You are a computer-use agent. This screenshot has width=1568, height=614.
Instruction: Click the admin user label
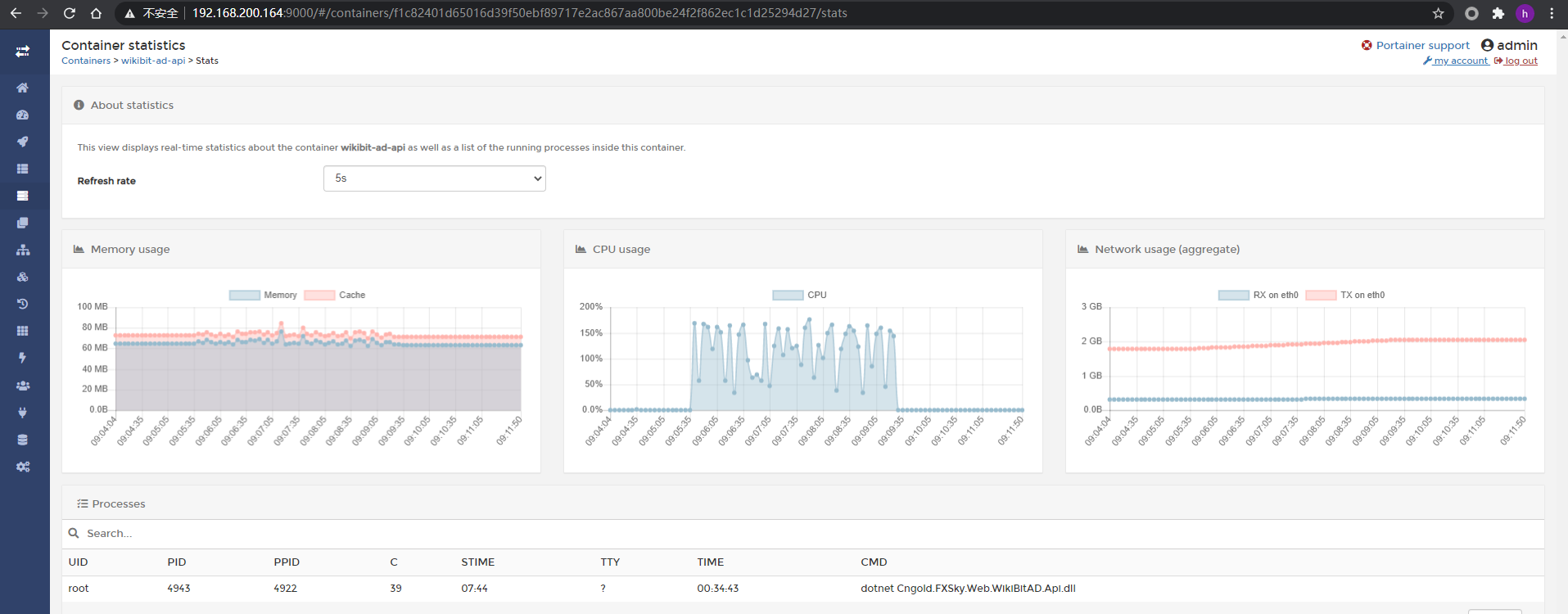[x=1517, y=45]
